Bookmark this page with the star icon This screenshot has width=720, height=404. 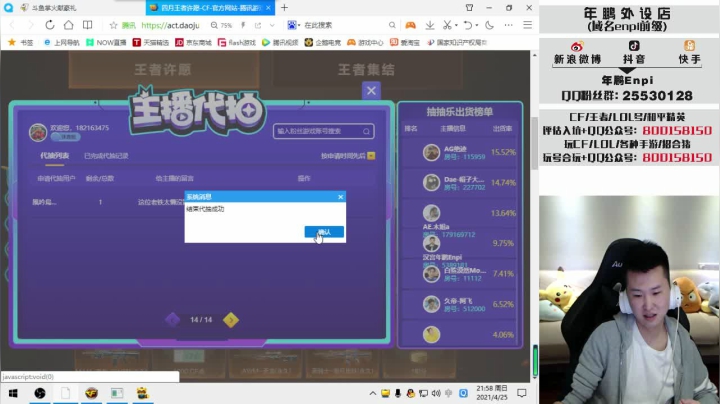coord(113,25)
